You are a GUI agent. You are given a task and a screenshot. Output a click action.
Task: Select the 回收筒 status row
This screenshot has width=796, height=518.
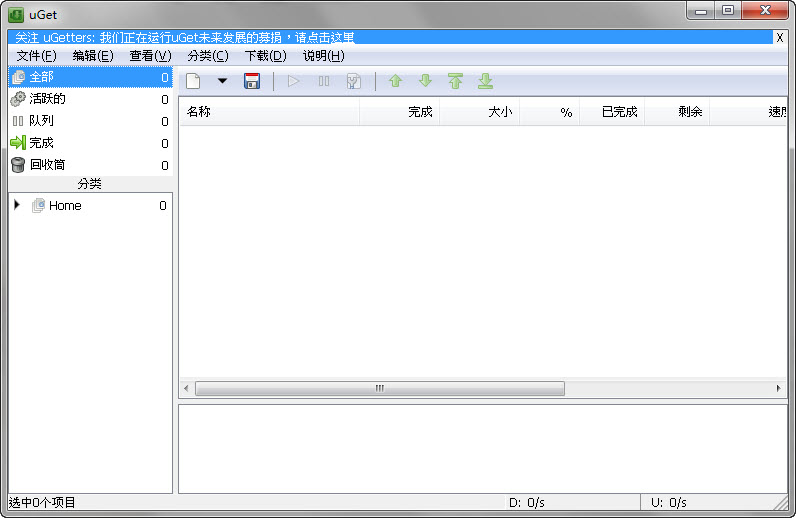point(90,165)
